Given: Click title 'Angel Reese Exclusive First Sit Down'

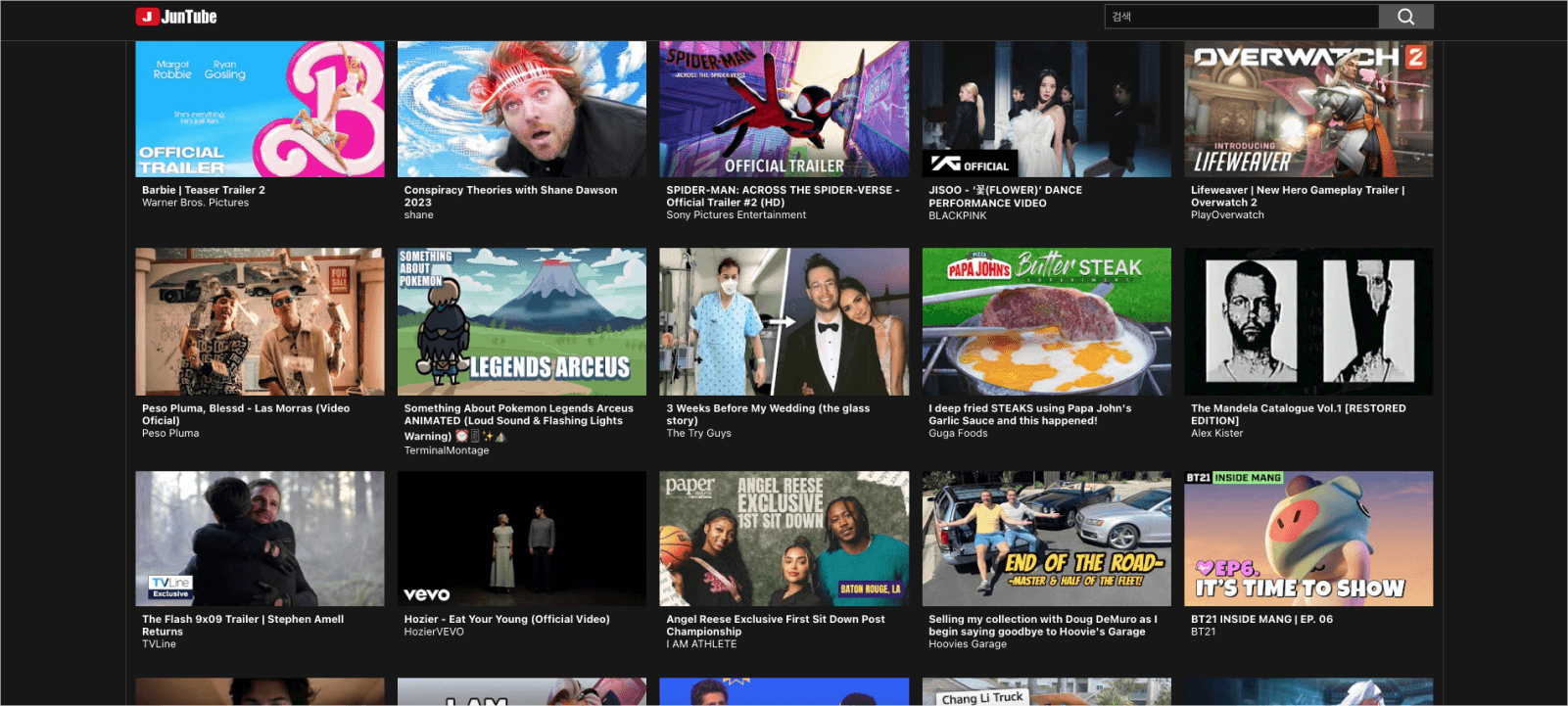Looking at the screenshot, I should (776, 625).
